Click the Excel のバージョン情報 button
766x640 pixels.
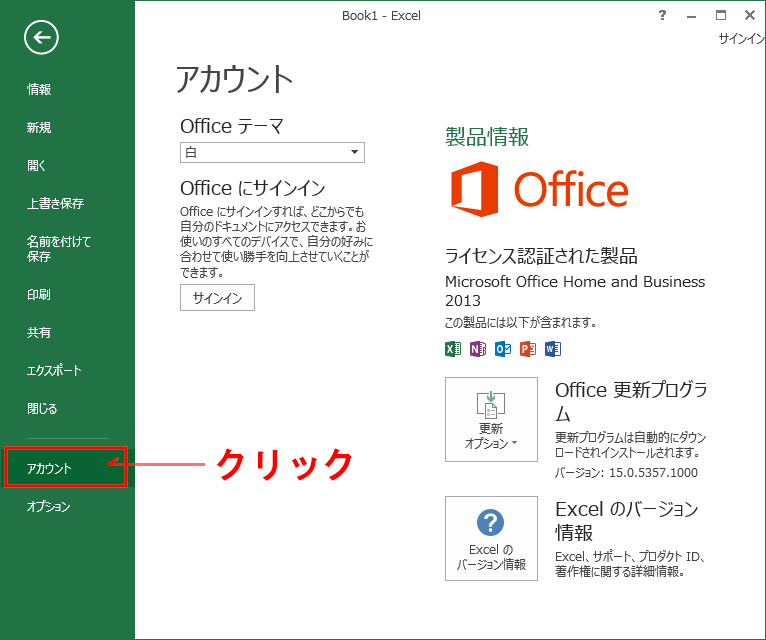click(491, 538)
